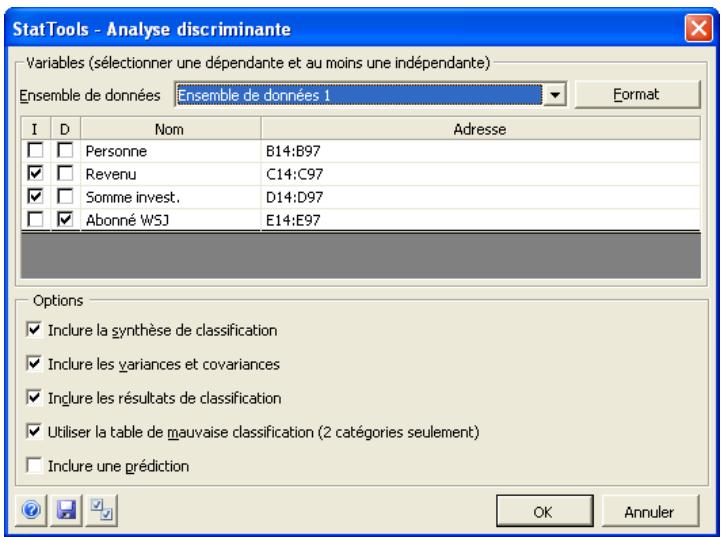
Task: Toggle Inclure les résultats de classification
Action: point(34,398)
